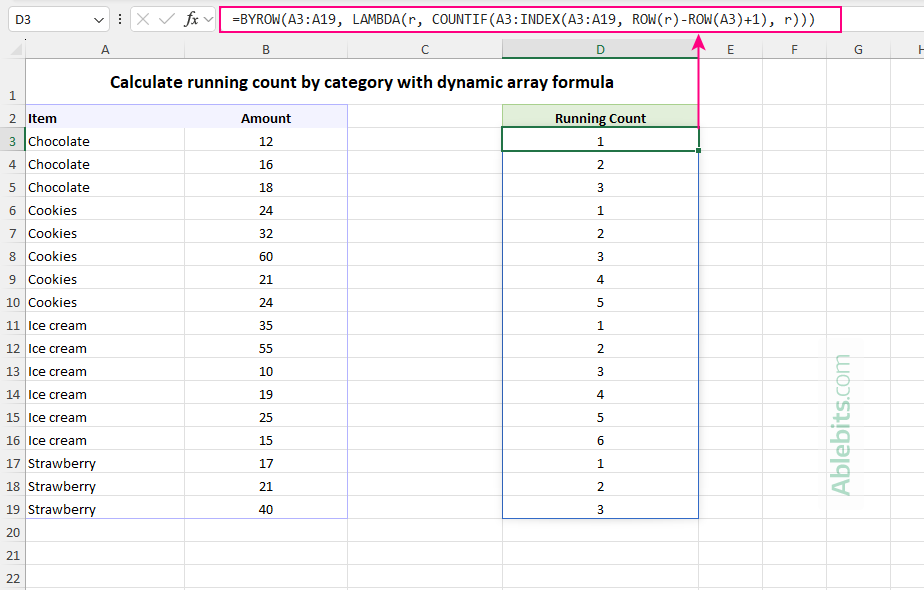Select column D header

point(600,50)
